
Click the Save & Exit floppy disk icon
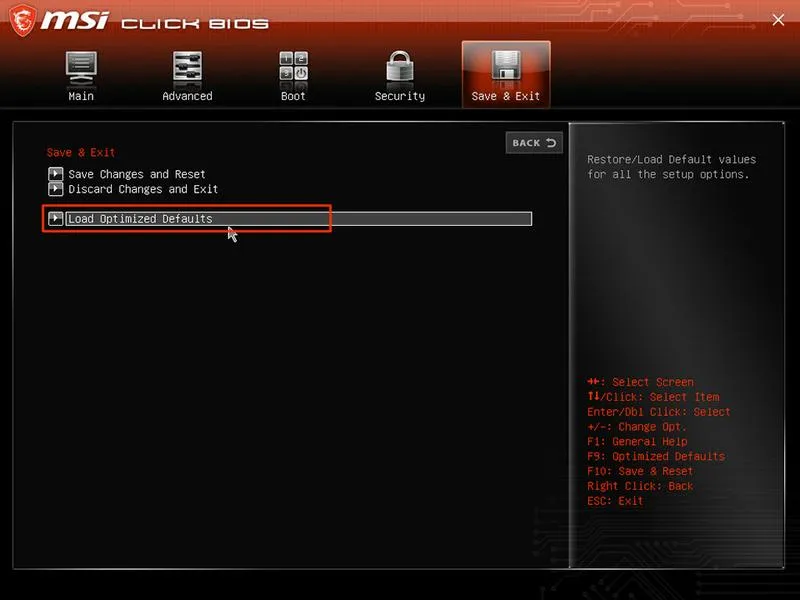(x=506, y=66)
